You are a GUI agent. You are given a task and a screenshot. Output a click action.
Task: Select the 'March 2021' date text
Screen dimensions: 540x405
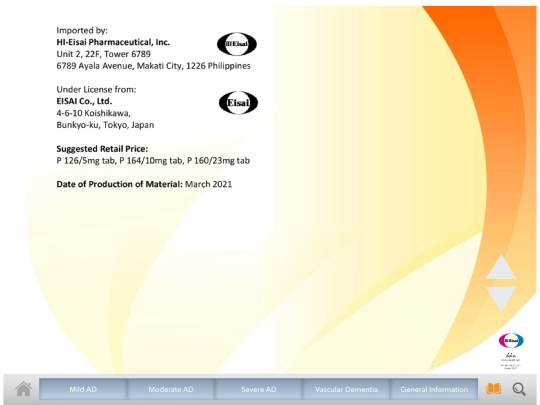point(208,184)
